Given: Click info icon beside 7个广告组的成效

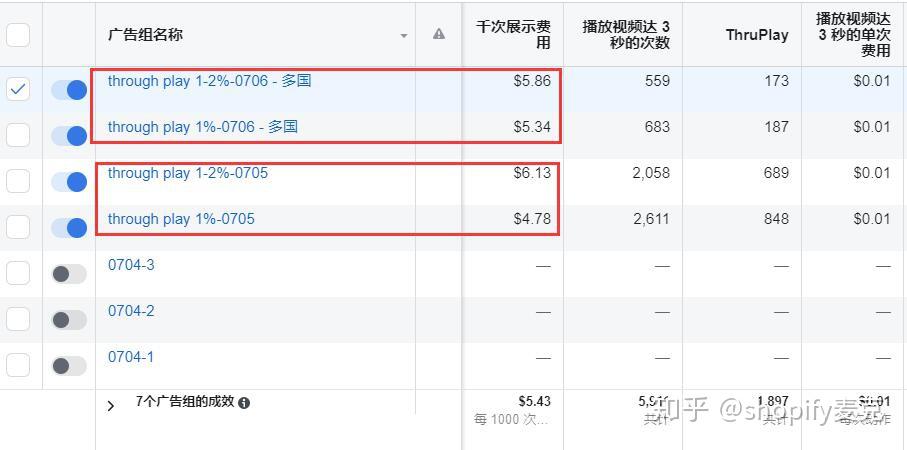Looking at the screenshot, I should coord(244,402).
